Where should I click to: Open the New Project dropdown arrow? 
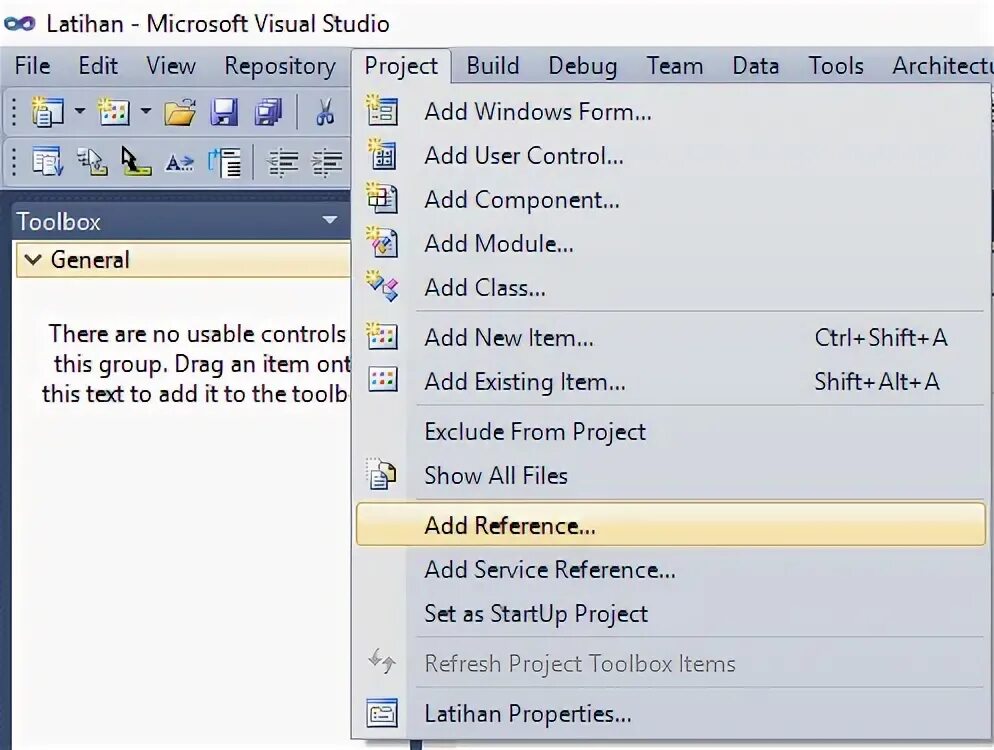click(x=80, y=112)
